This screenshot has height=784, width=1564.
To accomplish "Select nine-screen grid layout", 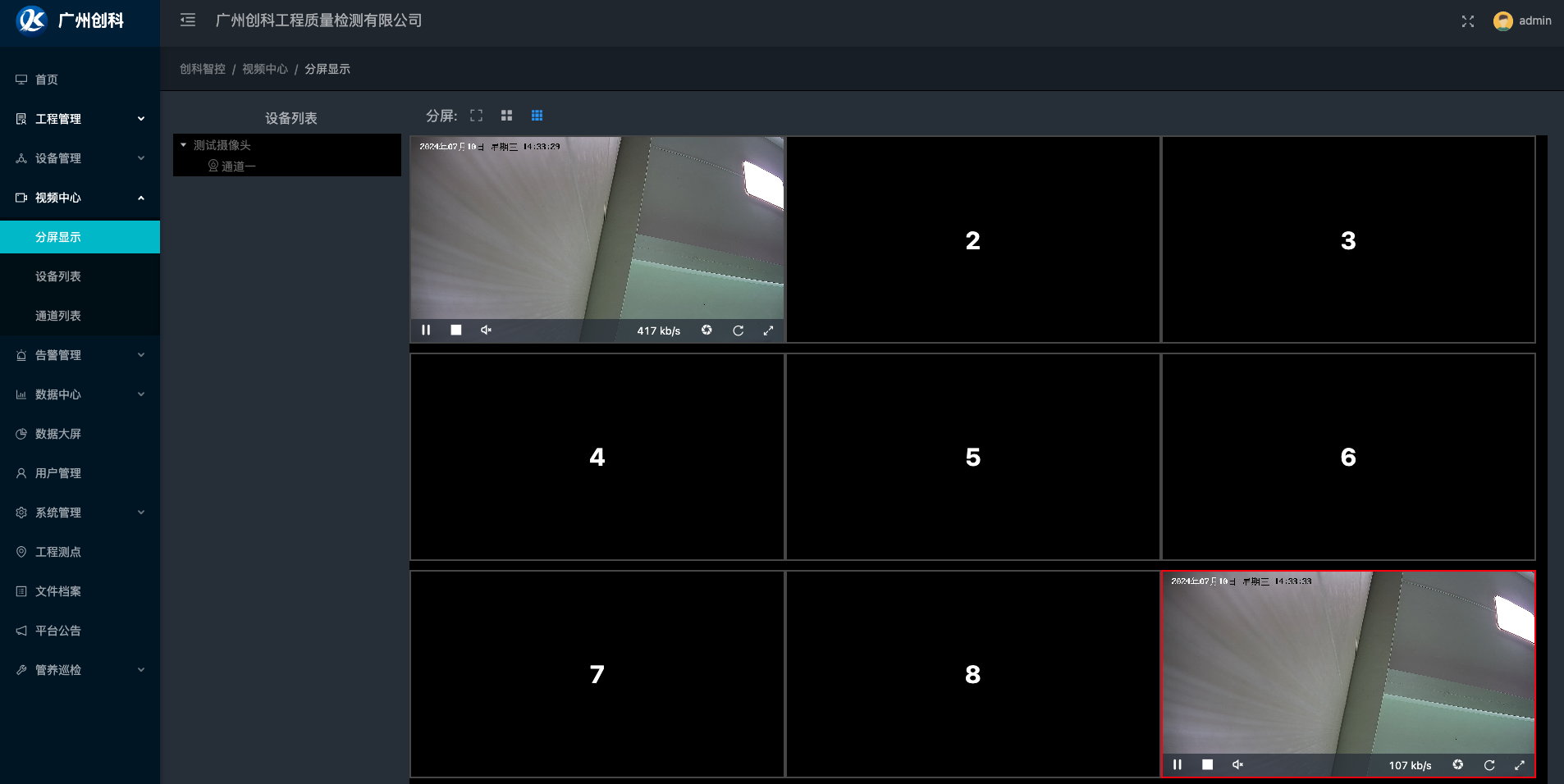I will pos(537,116).
